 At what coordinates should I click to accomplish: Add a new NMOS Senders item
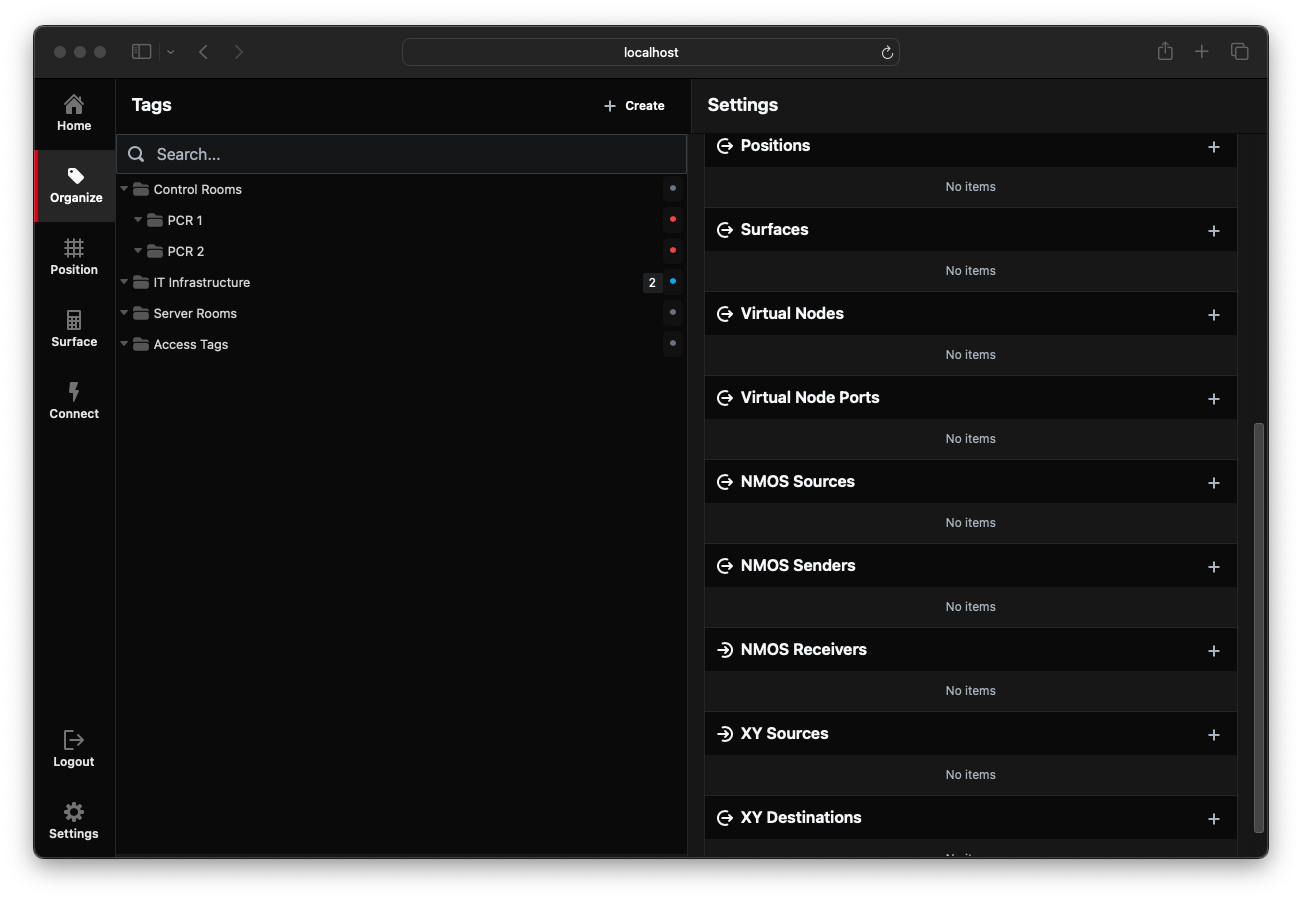tap(1213, 567)
